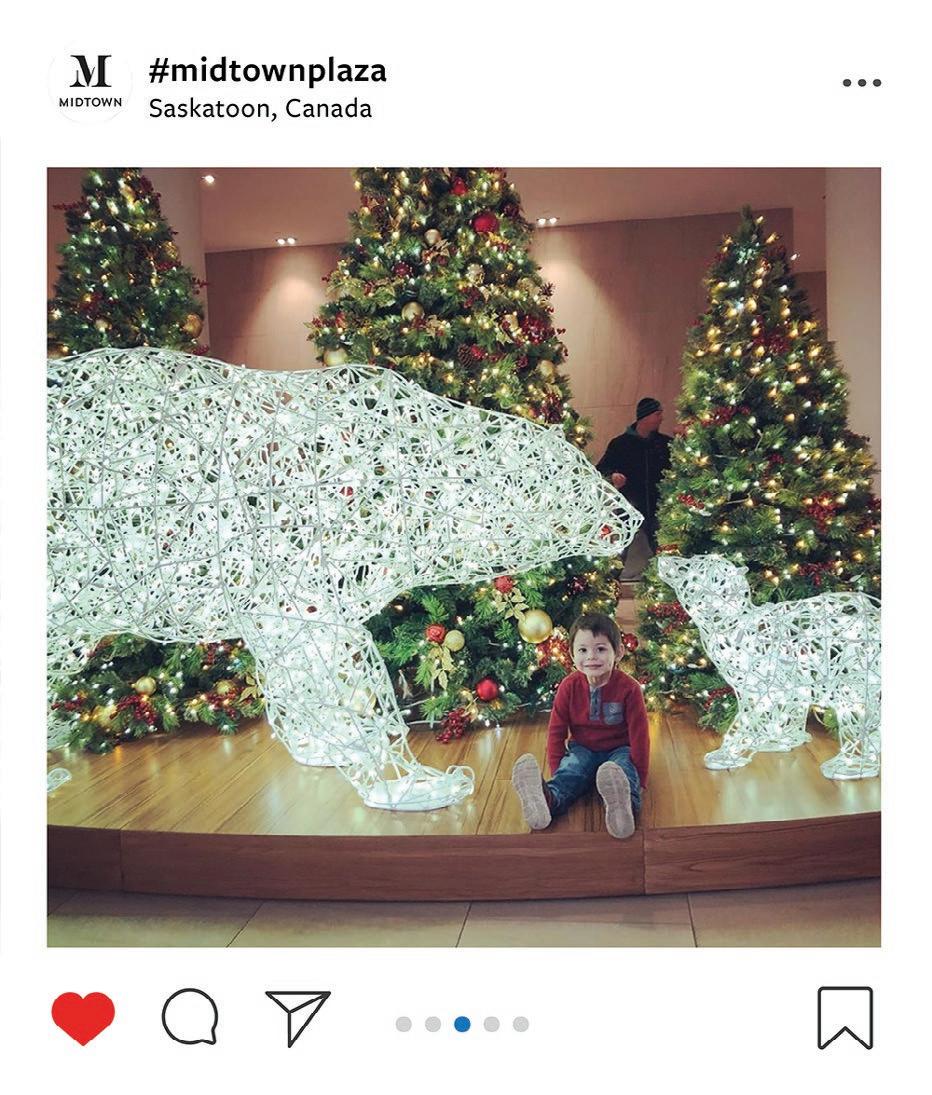932x1095 pixels.
Task: Jump to the fifth carousel dot
Action: tap(521, 1024)
